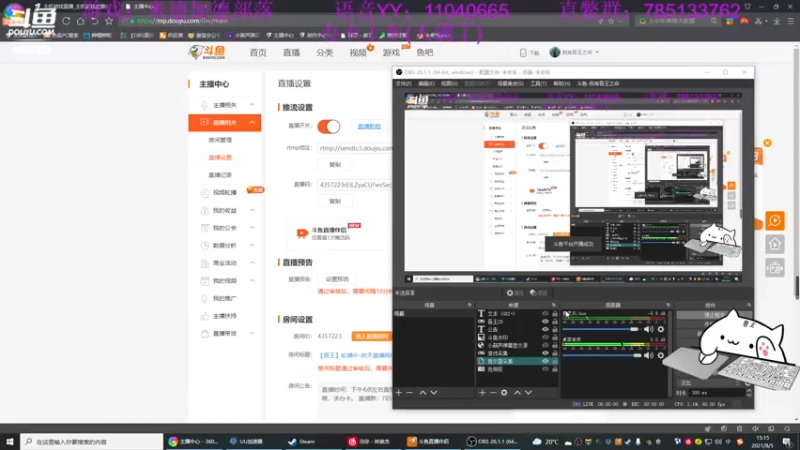Expand the 我的公会 sidebar section
The height and width of the screenshot is (450, 800).
pos(252,228)
